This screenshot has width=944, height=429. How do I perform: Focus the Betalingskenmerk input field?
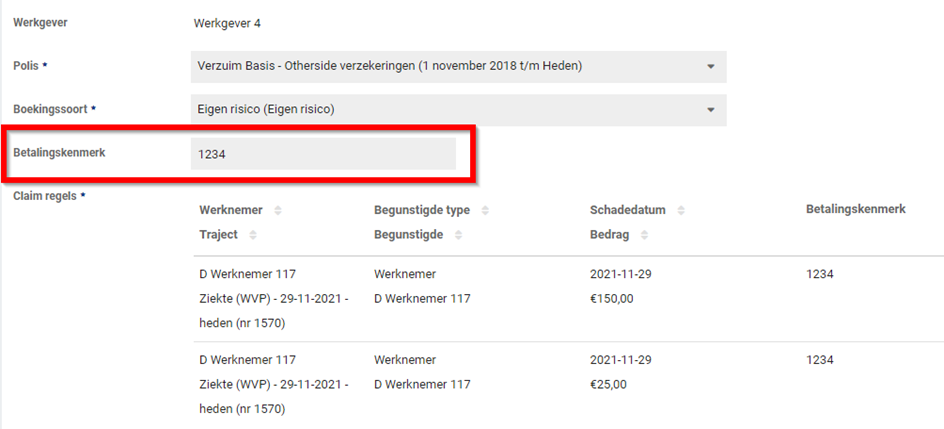pos(323,154)
